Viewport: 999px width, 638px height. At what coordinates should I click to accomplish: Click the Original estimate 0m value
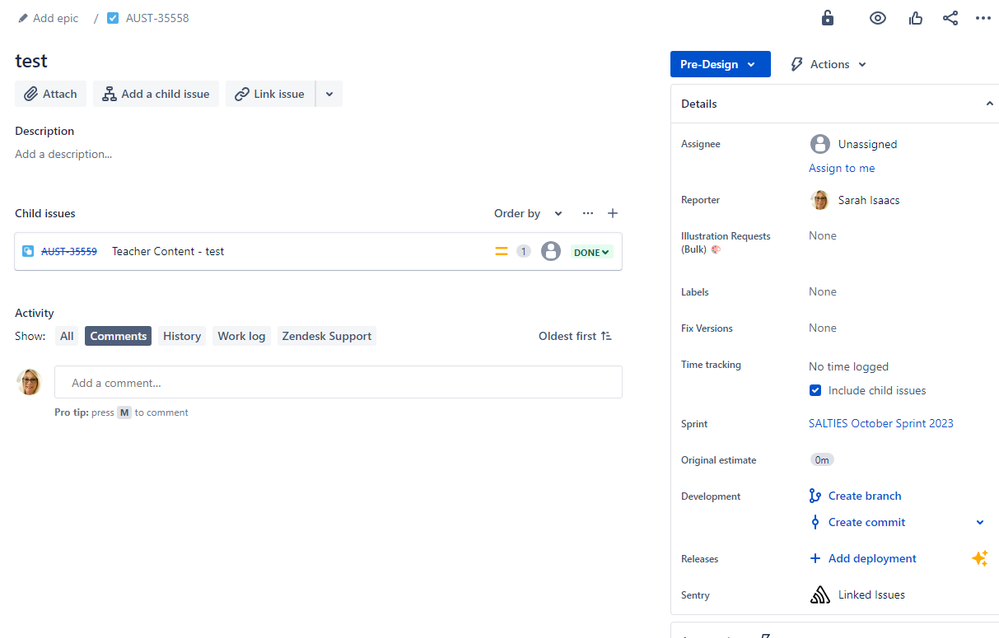[x=822, y=460]
